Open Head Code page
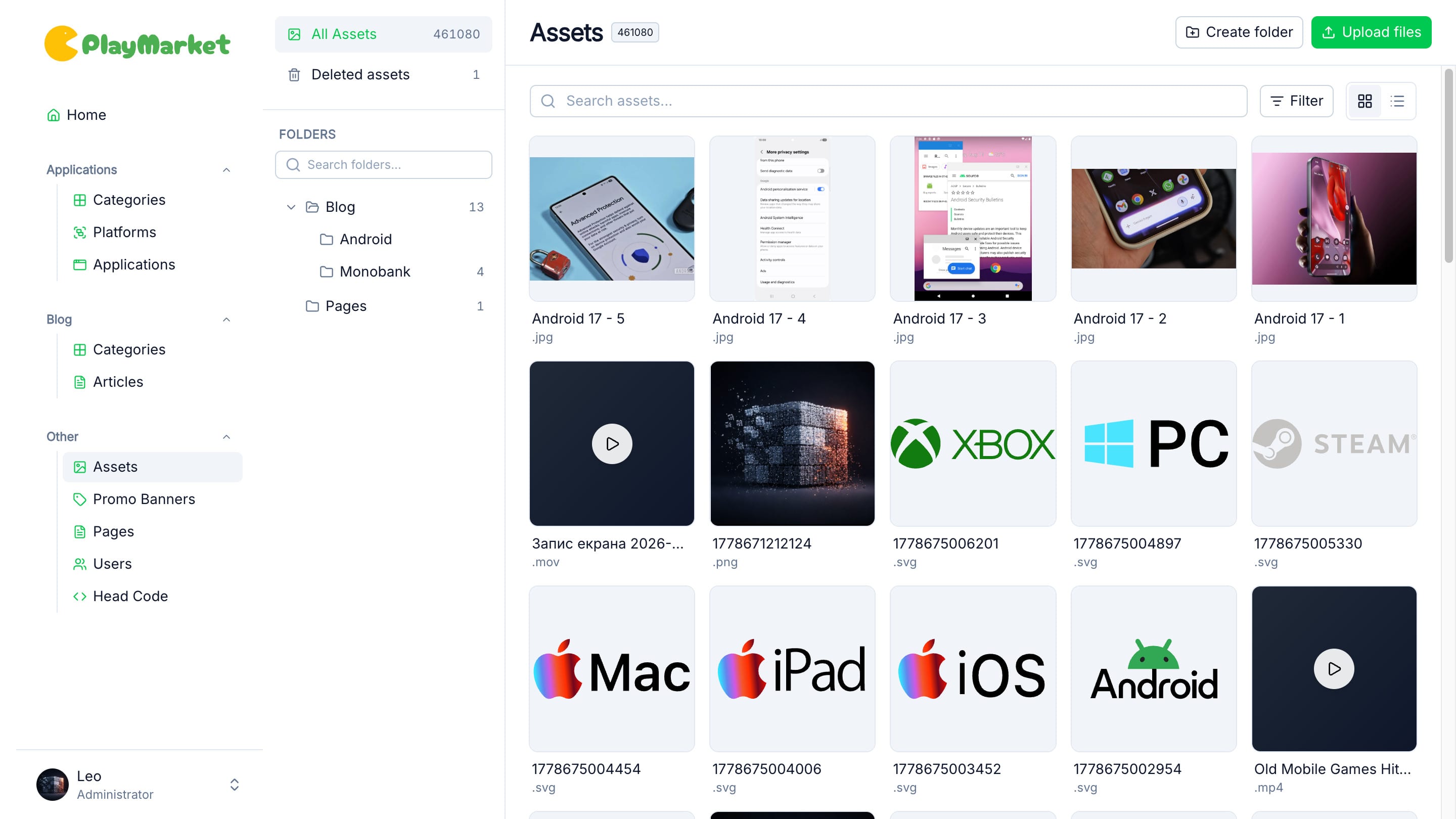 coord(153,596)
